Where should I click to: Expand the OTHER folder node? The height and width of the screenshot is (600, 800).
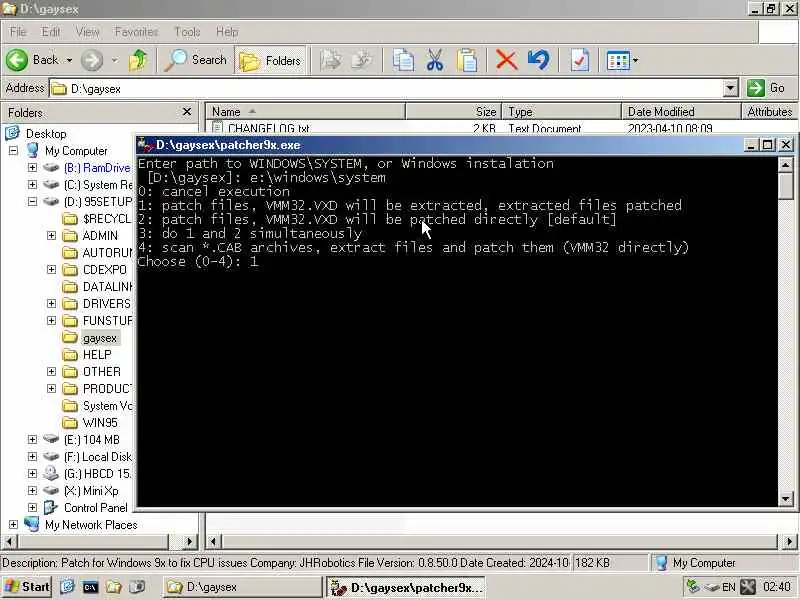pyautogui.click(x=51, y=371)
